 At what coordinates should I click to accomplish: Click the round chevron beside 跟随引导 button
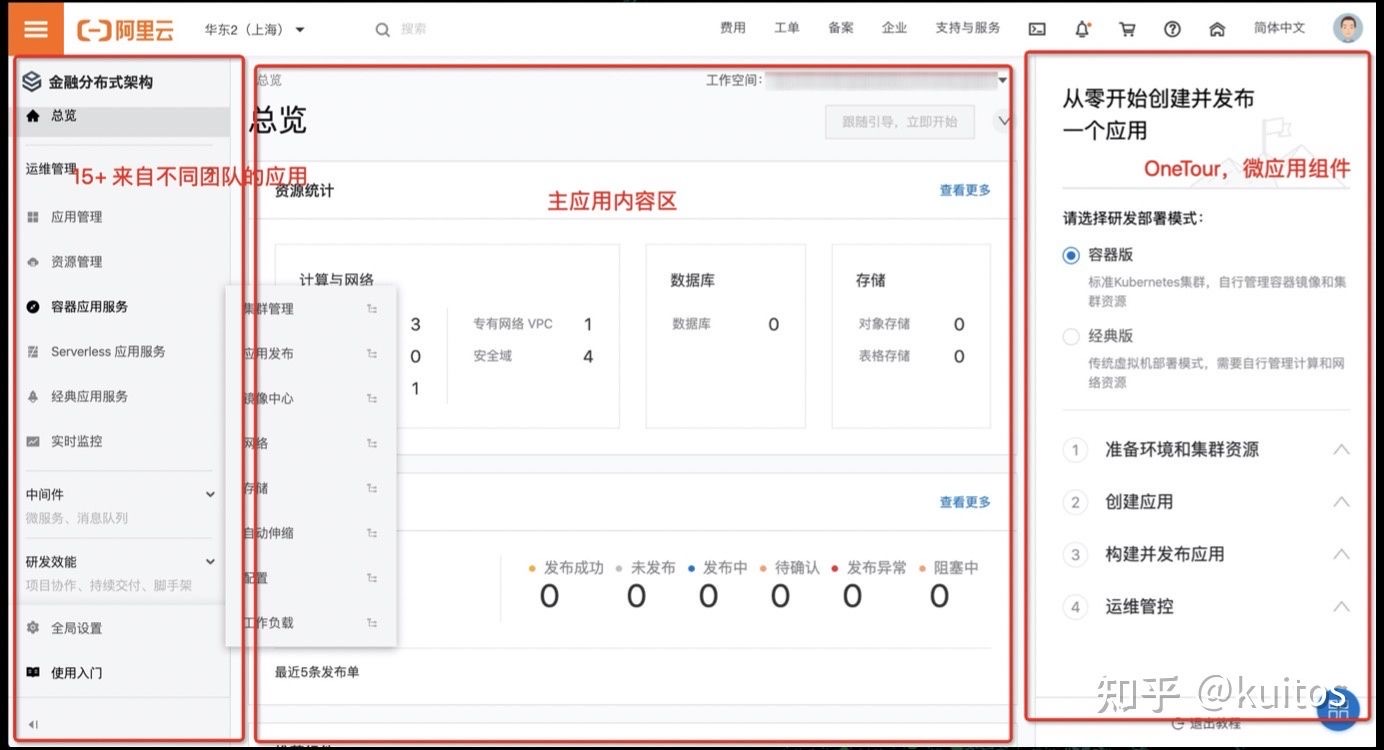[1004, 121]
